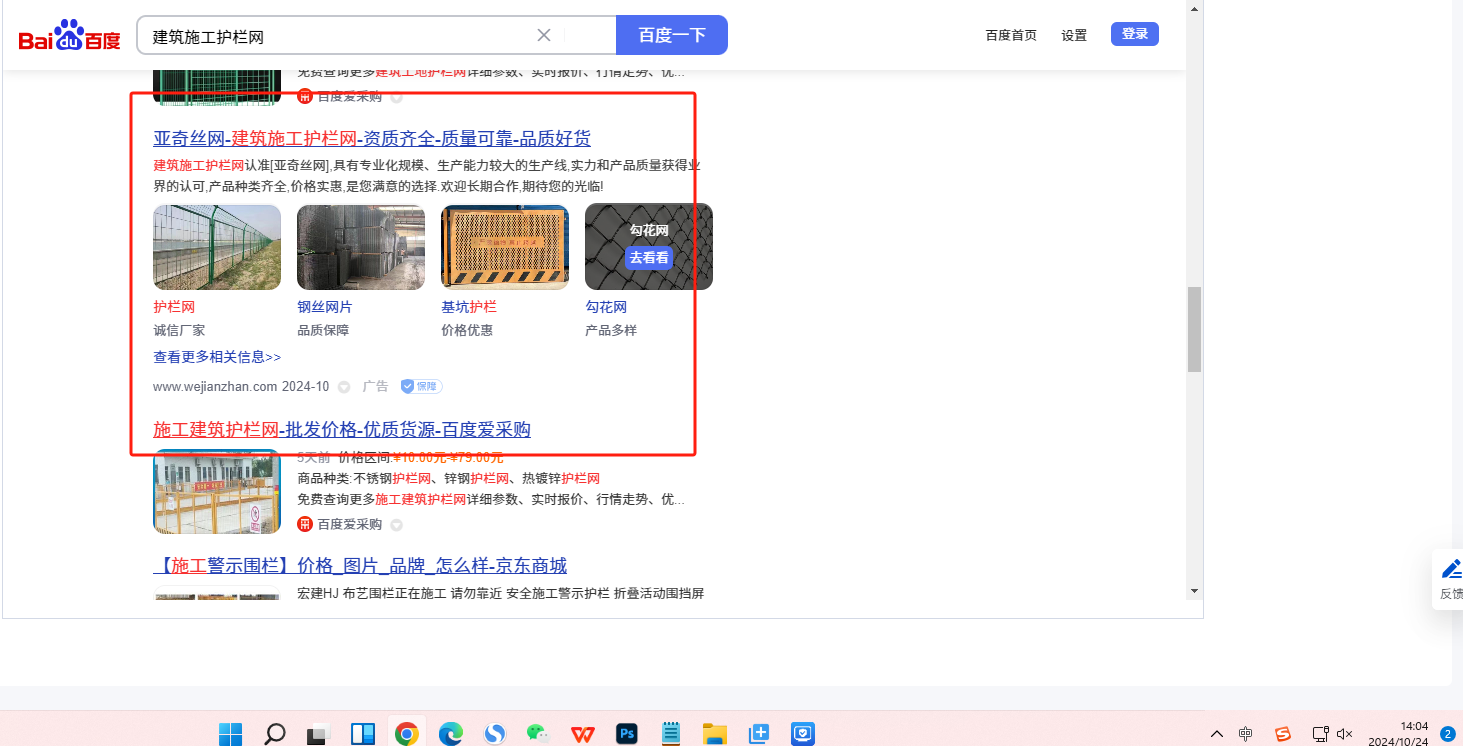The width and height of the screenshot is (1463, 746).
Task: Open the 查看更多相关信息>> link
Action: pos(217,357)
